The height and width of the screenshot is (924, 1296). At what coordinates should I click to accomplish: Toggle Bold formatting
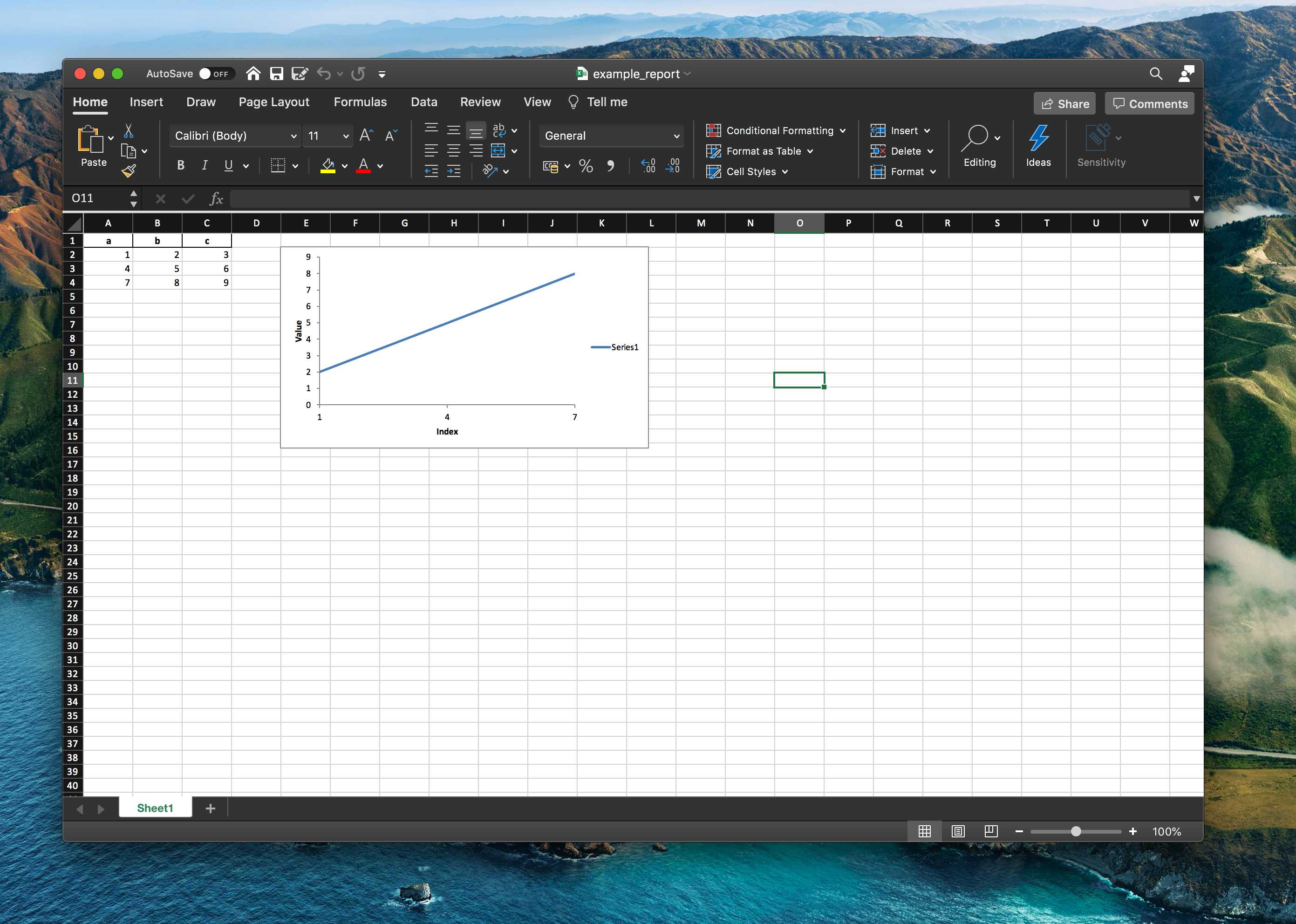(x=180, y=166)
